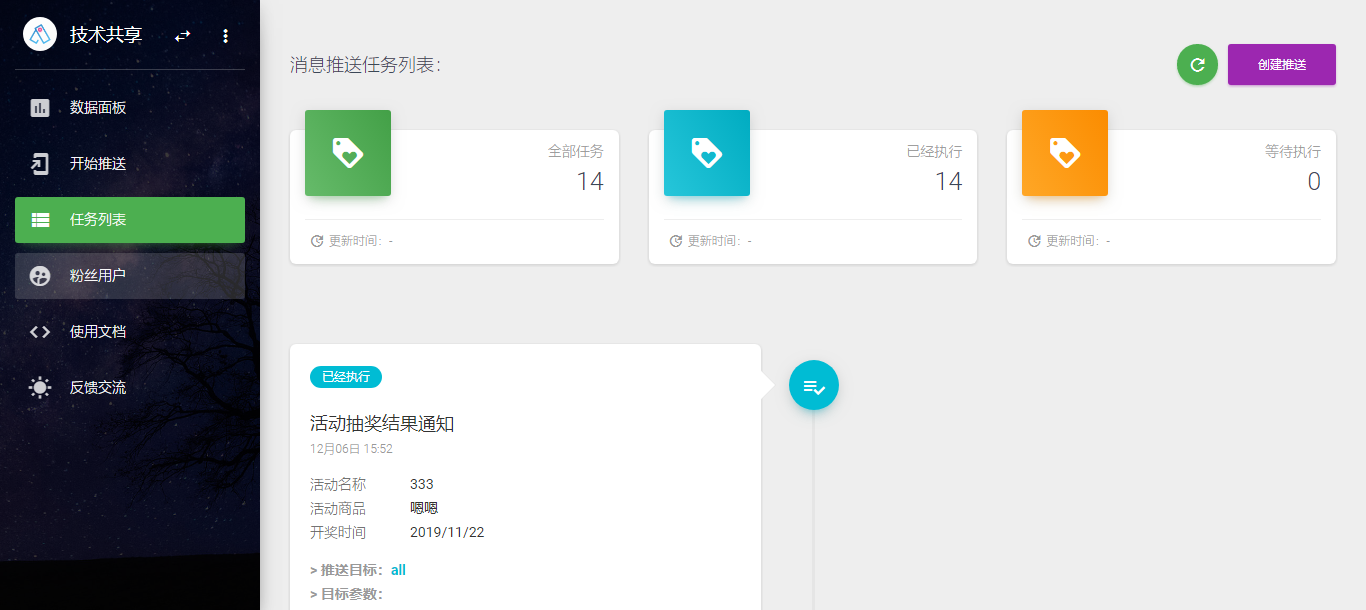Viewport: 1366px width, 610px height.
Task: Click the 已经执行 status badge on the task card
Action: click(346, 377)
